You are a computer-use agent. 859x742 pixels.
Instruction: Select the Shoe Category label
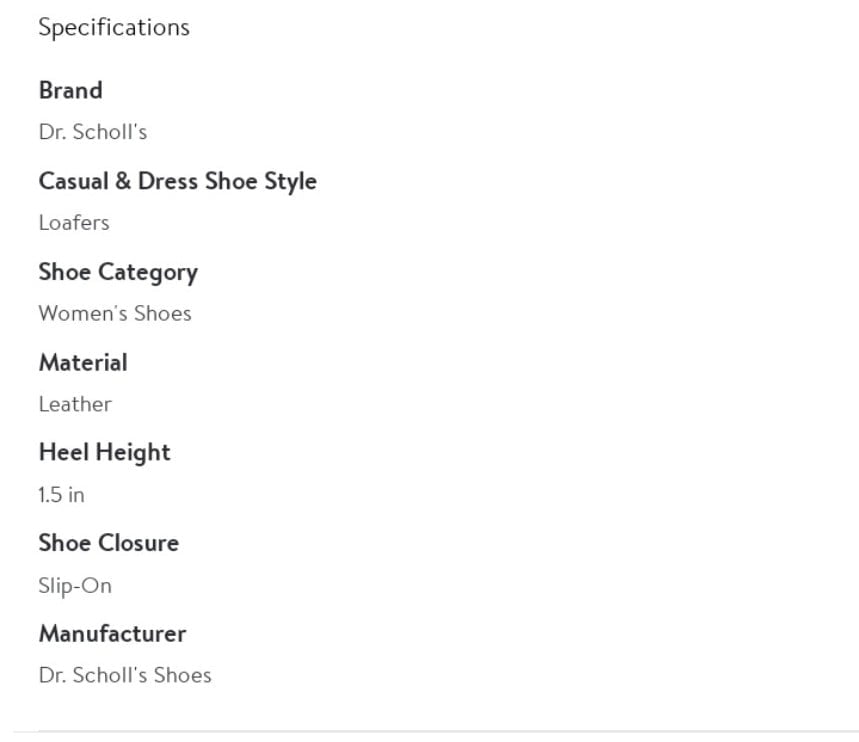(x=118, y=273)
